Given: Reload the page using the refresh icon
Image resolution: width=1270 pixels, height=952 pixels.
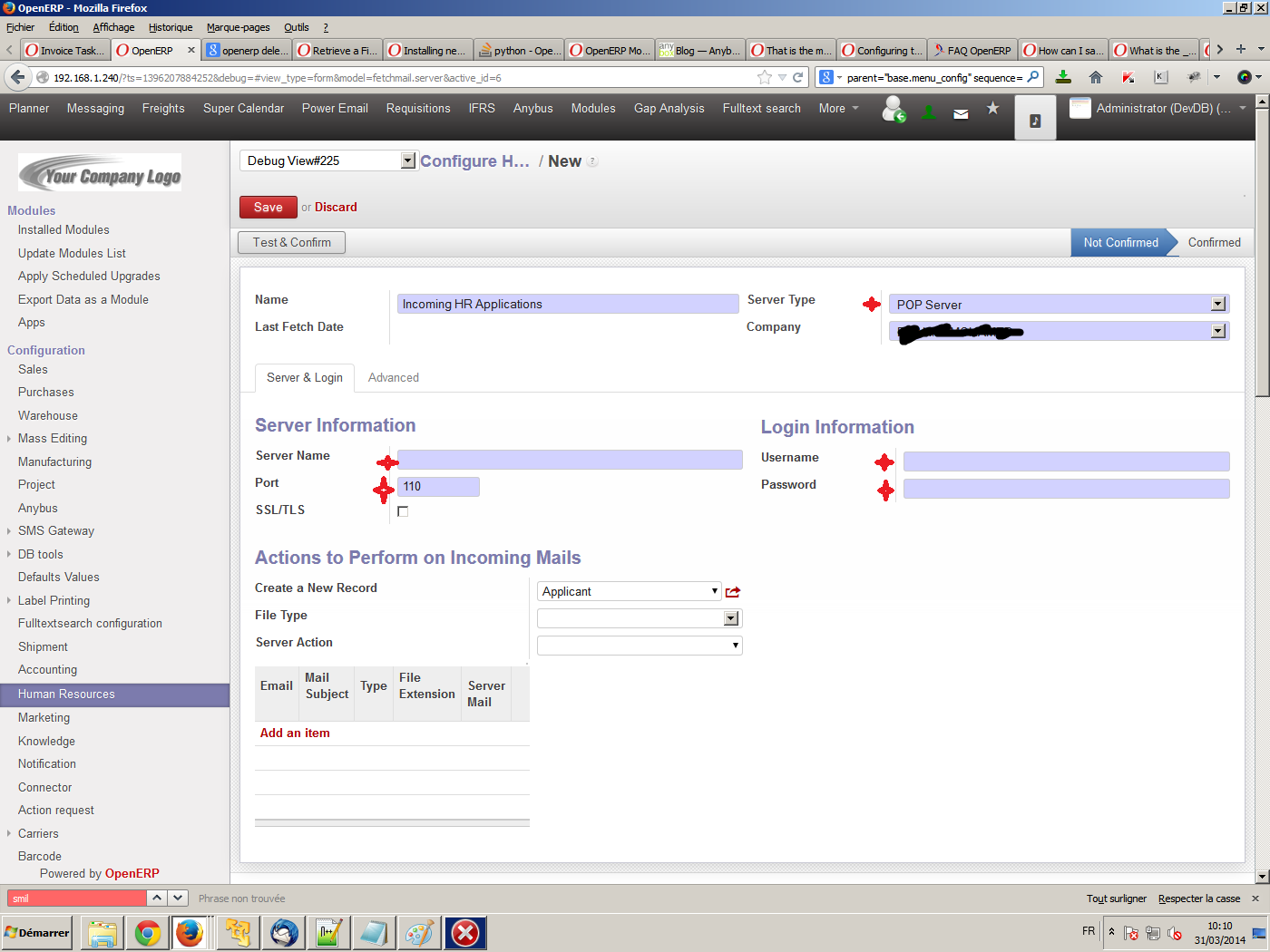Looking at the screenshot, I should [x=798, y=77].
